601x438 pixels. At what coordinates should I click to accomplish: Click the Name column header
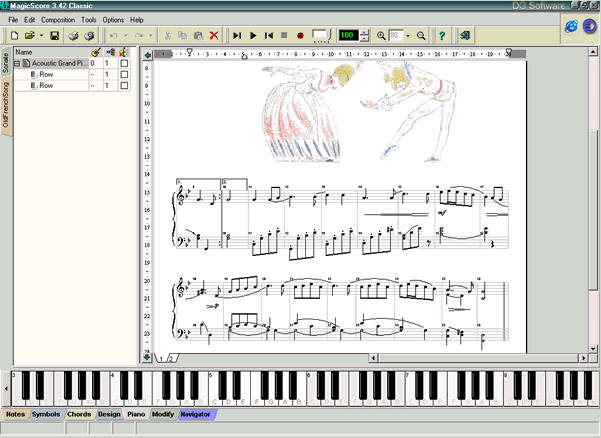(51, 52)
